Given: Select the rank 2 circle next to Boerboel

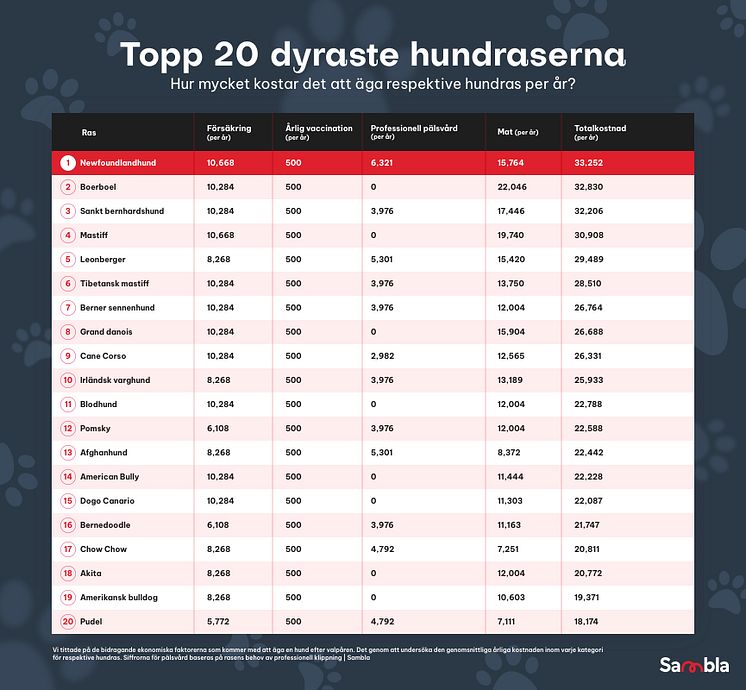Looking at the screenshot, I should pos(68,187).
